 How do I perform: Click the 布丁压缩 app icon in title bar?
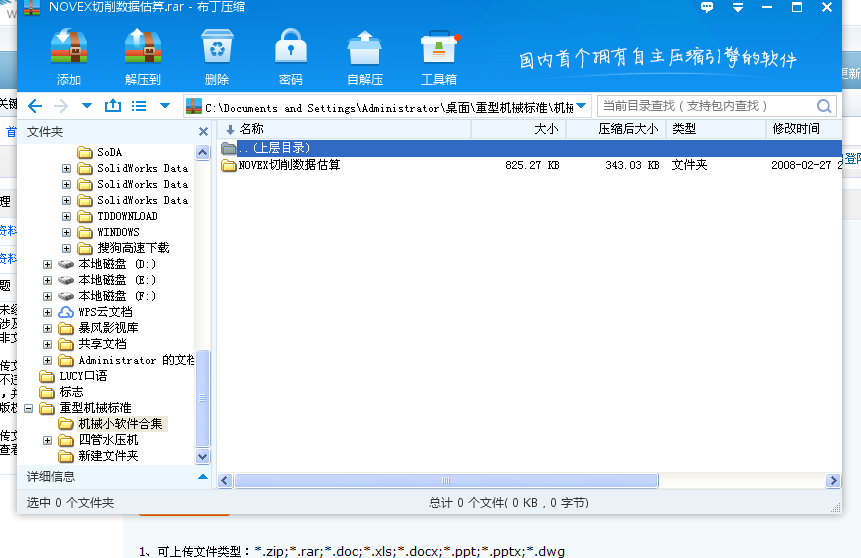(x=32, y=7)
